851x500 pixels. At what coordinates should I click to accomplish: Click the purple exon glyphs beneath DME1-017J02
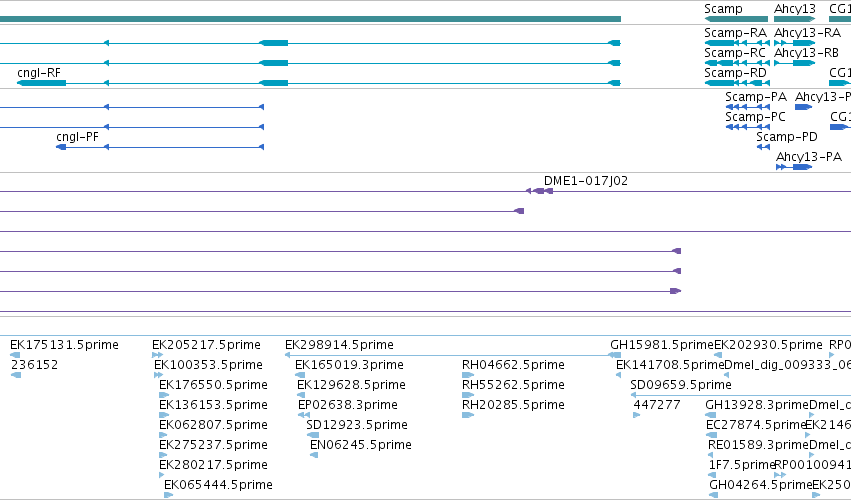click(x=539, y=191)
